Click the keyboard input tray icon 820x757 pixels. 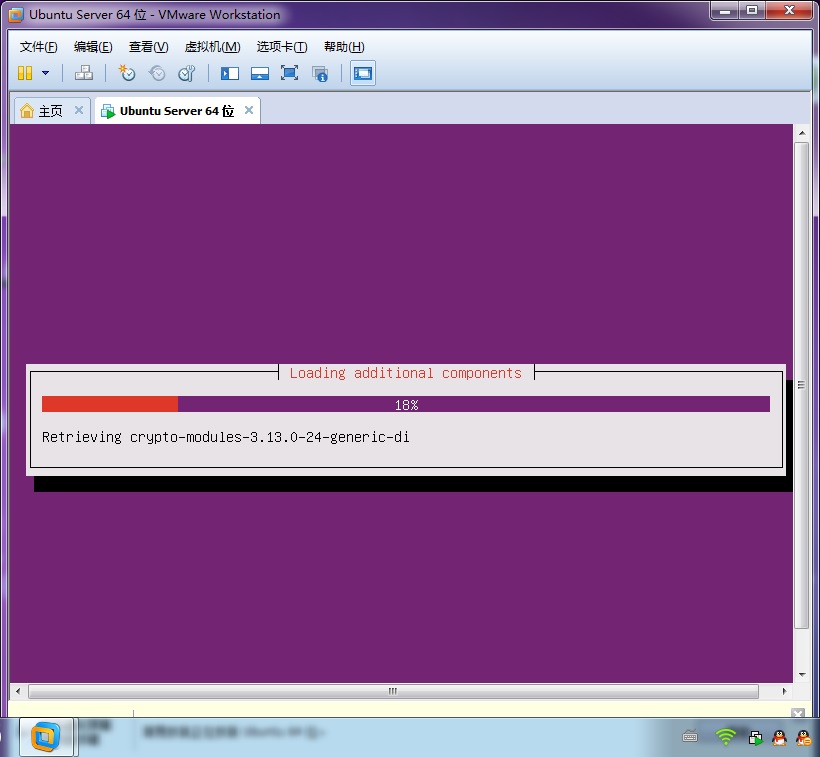(x=690, y=737)
